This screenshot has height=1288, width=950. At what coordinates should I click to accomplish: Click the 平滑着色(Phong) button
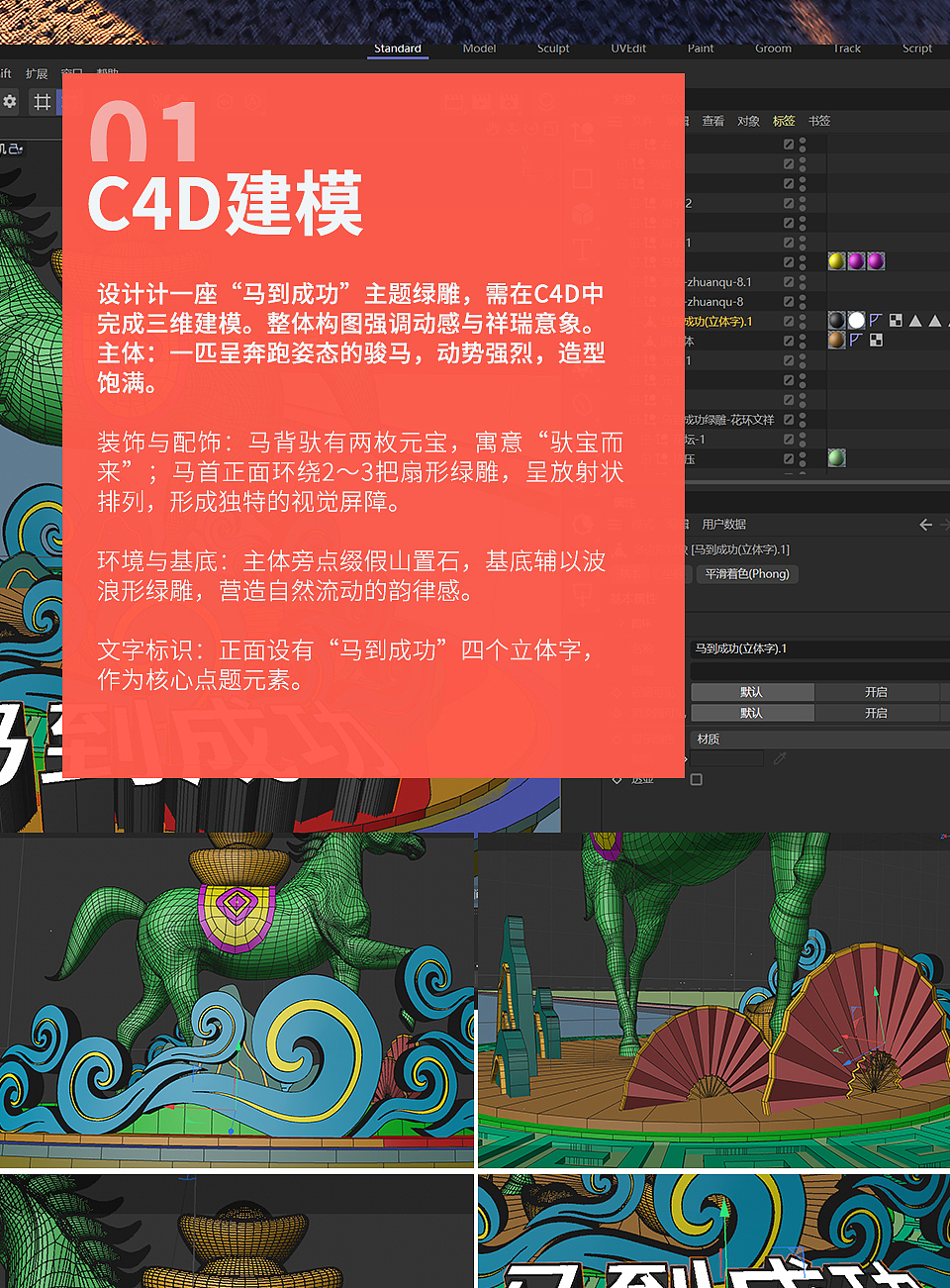[x=747, y=574]
